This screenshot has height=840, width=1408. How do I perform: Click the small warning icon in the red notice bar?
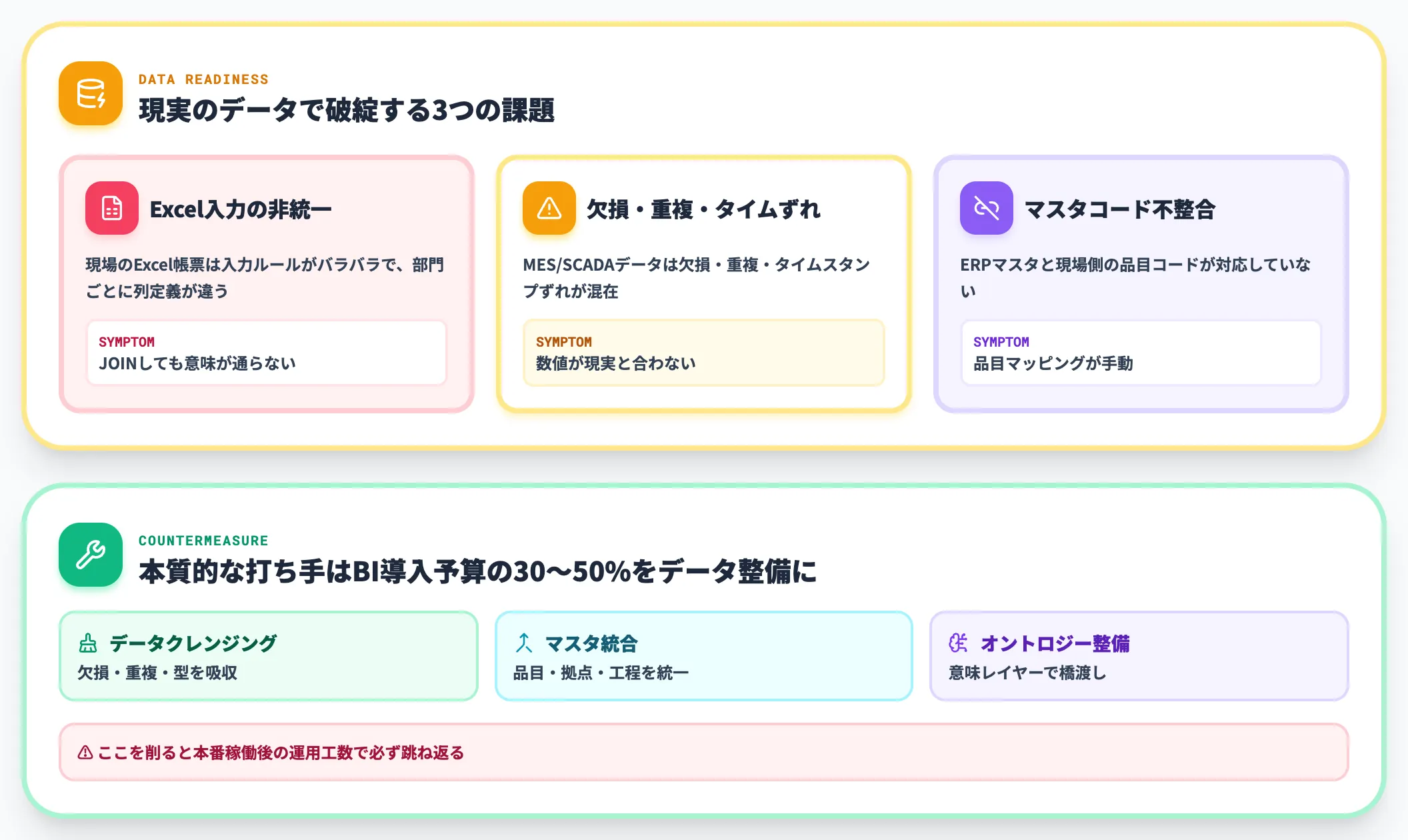coord(85,753)
